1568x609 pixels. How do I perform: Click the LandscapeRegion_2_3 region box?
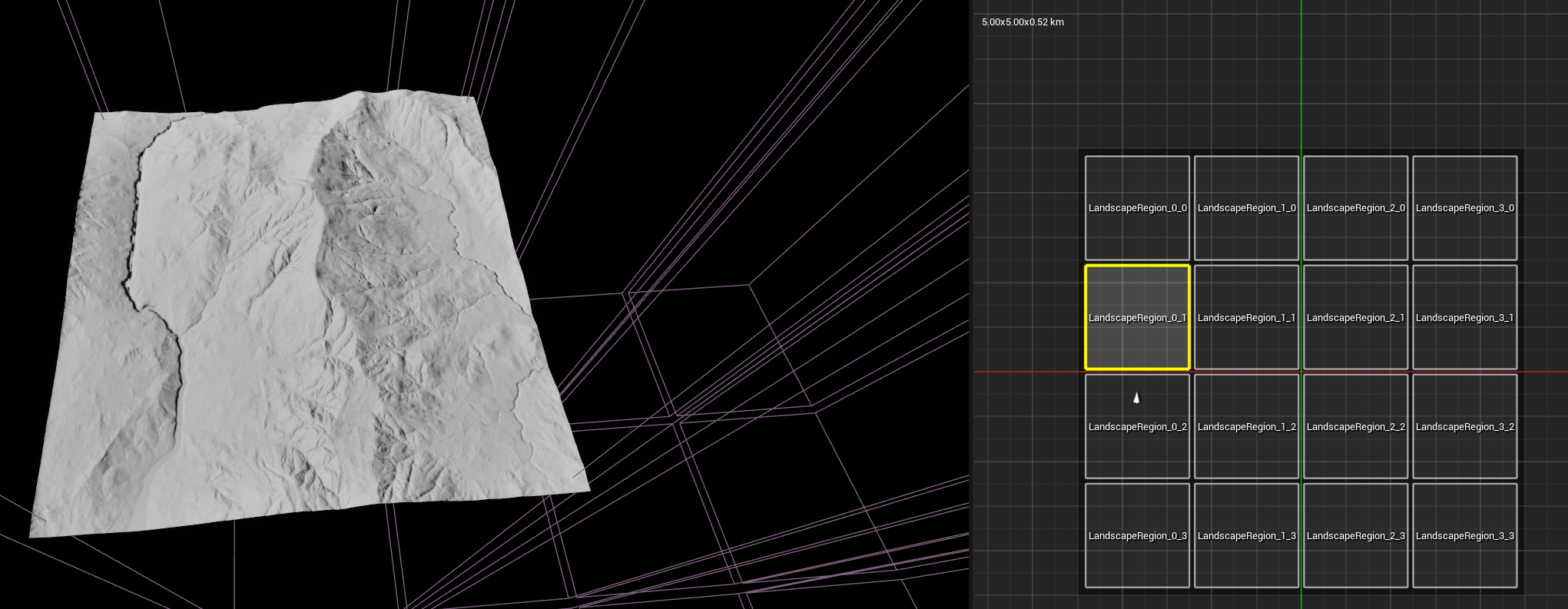click(x=1355, y=535)
